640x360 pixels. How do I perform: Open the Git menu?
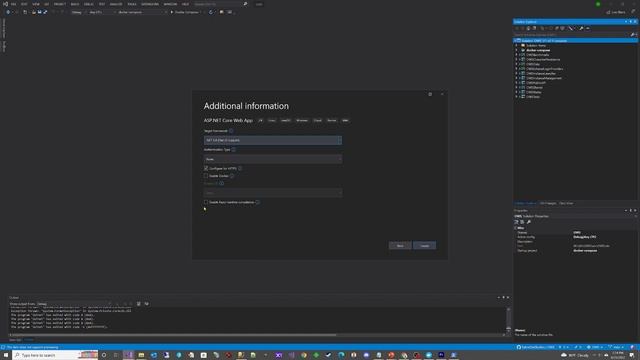(x=47, y=4)
